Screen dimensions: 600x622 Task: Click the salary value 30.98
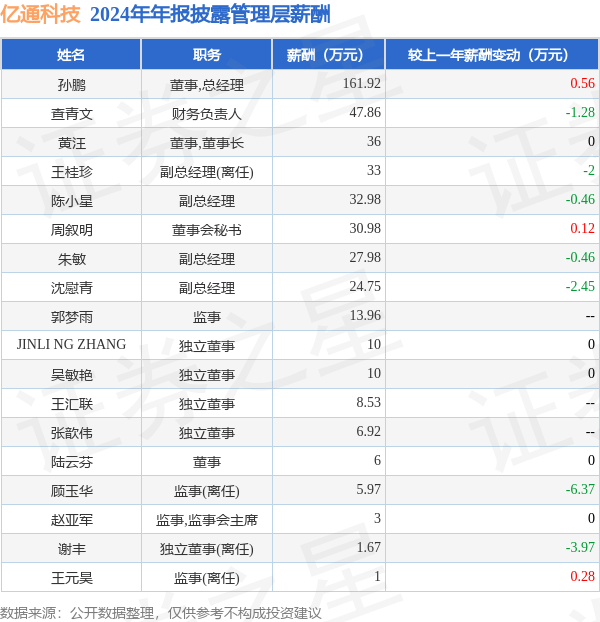pos(365,228)
